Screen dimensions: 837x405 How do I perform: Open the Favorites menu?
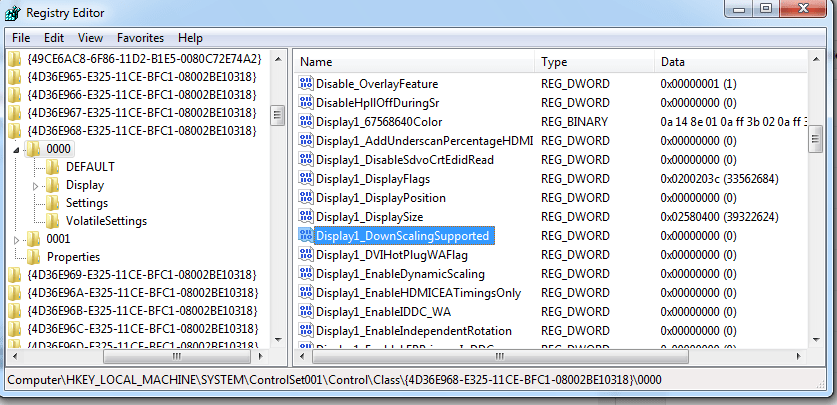click(x=140, y=38)
